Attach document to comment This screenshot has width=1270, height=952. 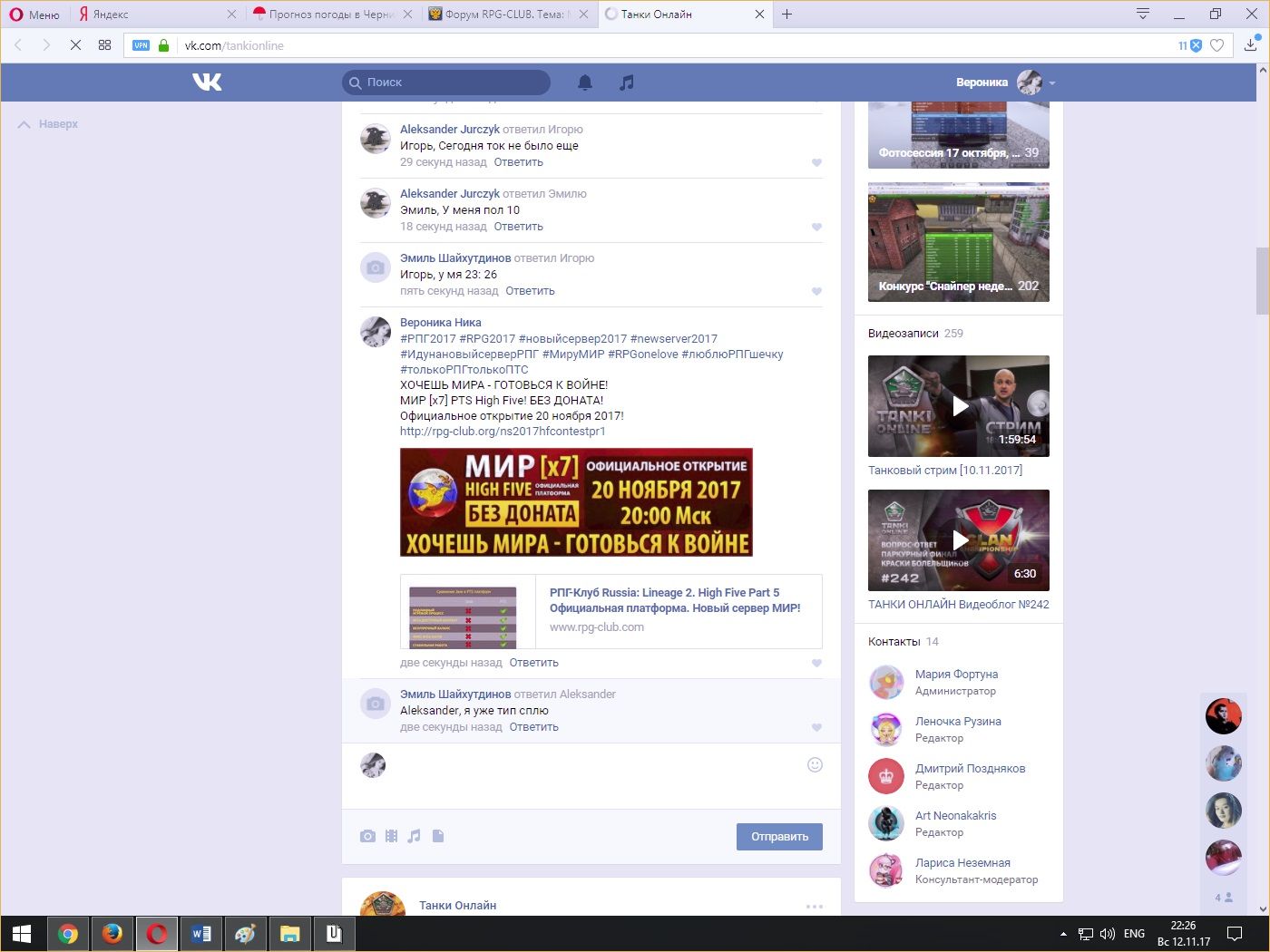click(x=438, y=836)
